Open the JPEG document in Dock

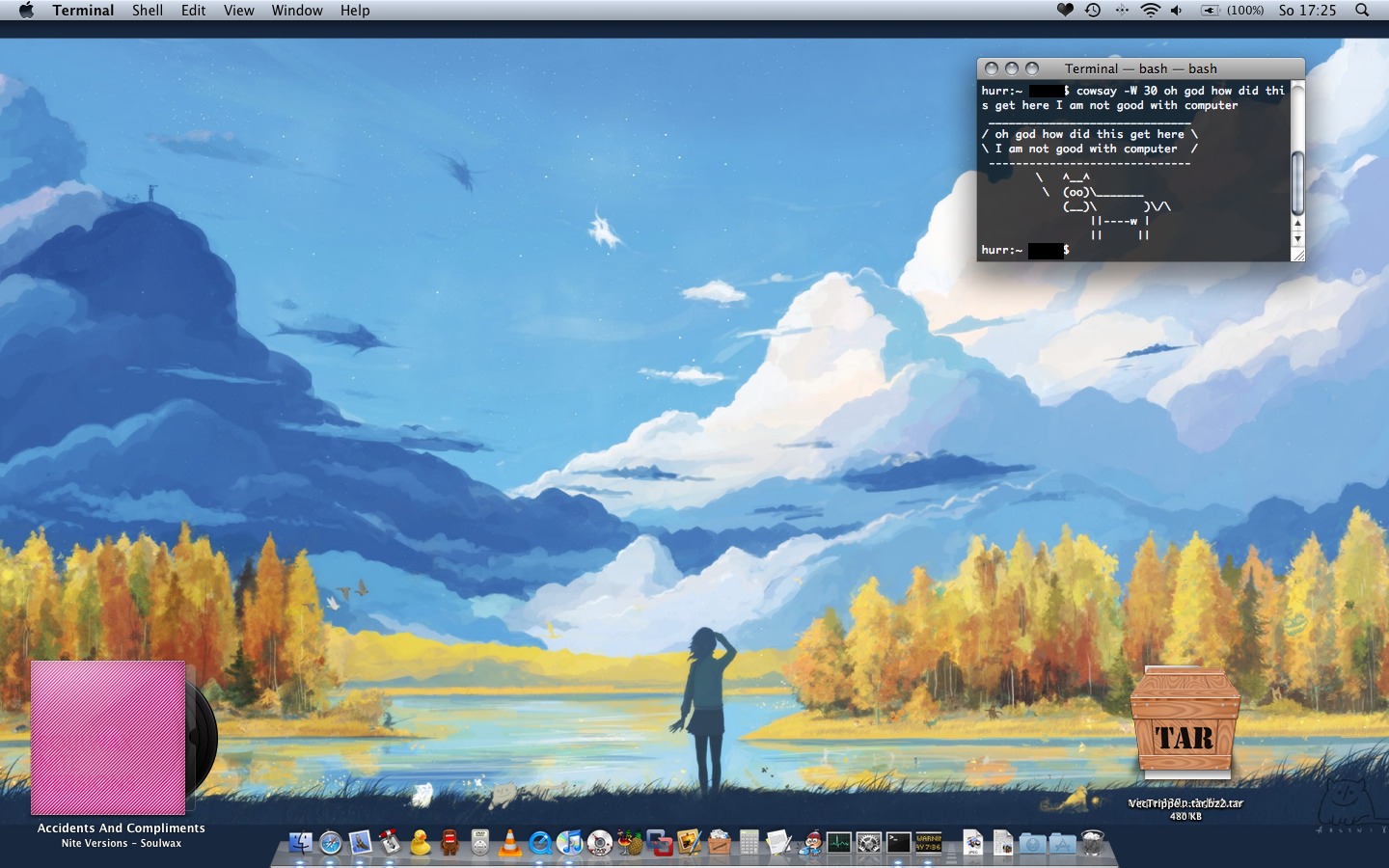pyautogui.click(x=972, y=843)
